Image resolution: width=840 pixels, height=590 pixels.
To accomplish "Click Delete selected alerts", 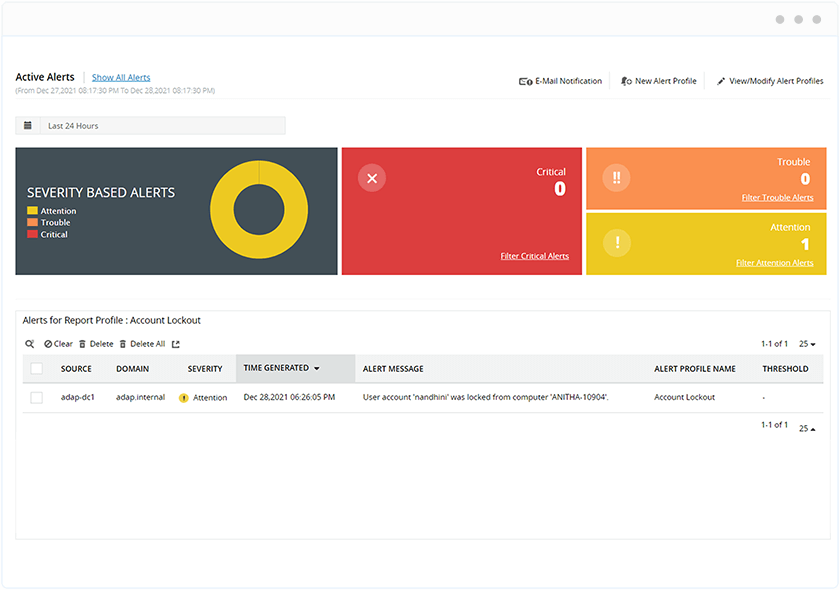I will (96, 344).
